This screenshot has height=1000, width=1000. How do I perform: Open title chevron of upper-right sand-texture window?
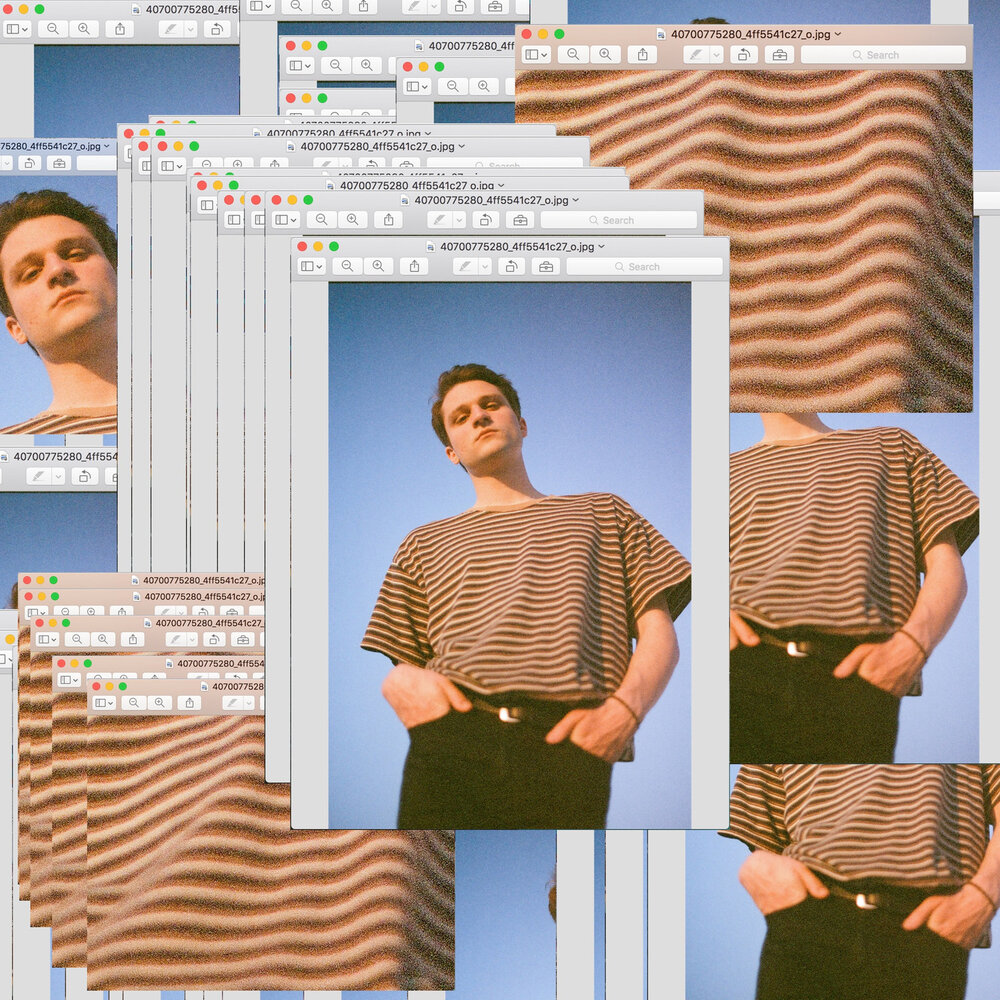(x=838, y=34)
